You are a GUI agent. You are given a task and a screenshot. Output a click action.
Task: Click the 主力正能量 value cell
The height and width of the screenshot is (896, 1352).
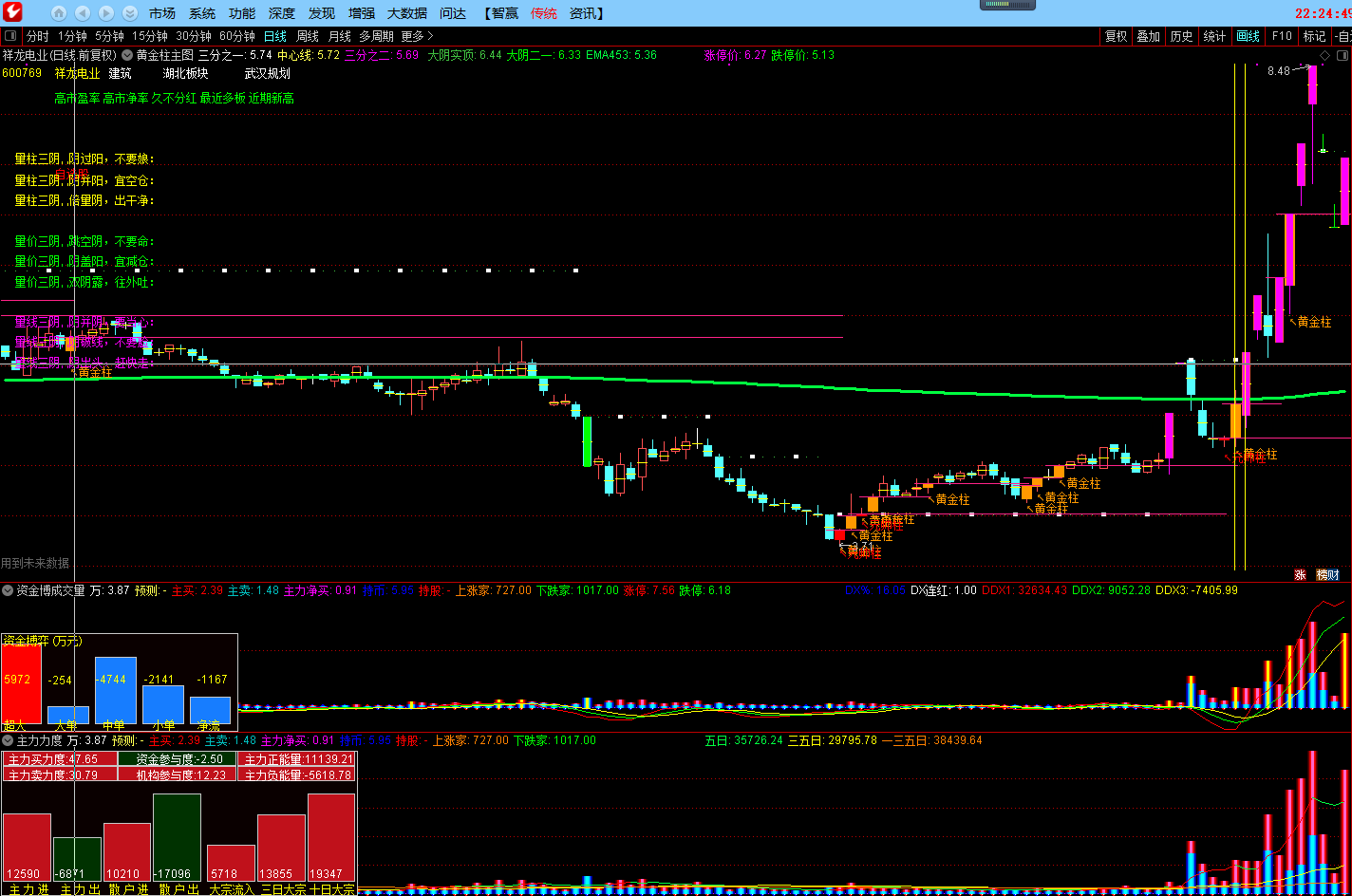(296, 759)
